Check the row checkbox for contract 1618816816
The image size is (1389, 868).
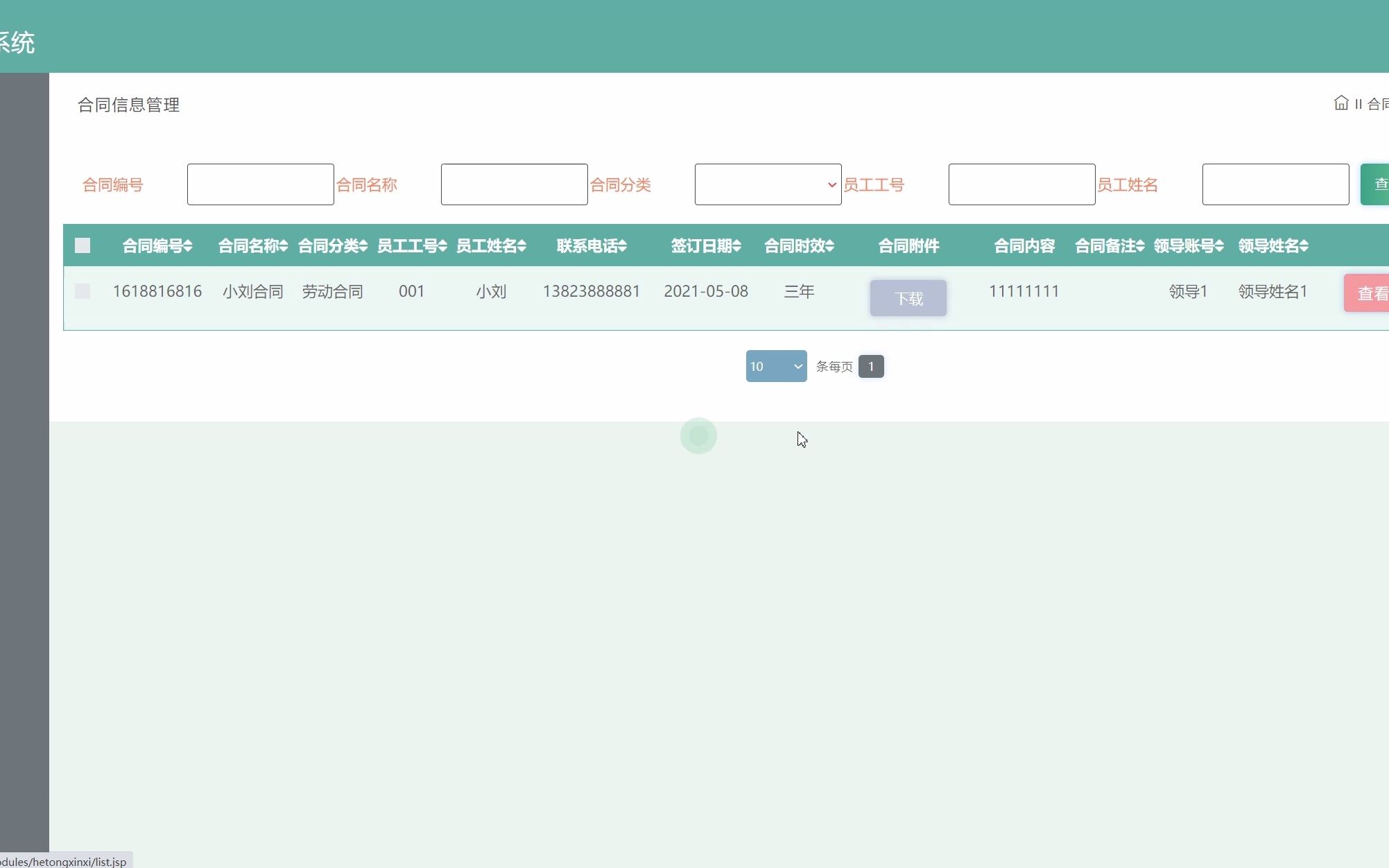tap(83, 291)
